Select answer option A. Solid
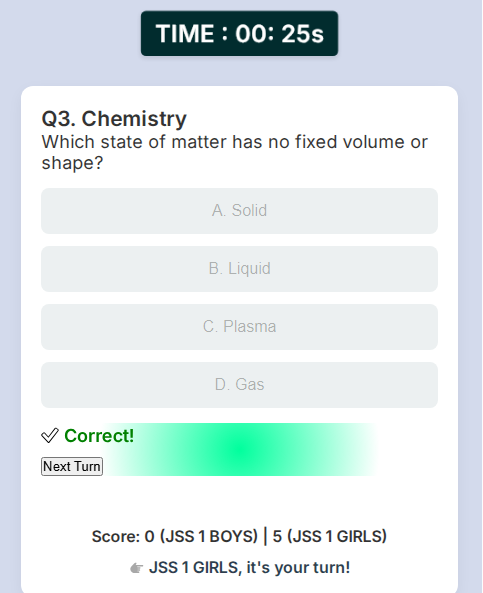The width and height of the screenshot is (483, 593). pyautogui.click(x=239, y=211)
